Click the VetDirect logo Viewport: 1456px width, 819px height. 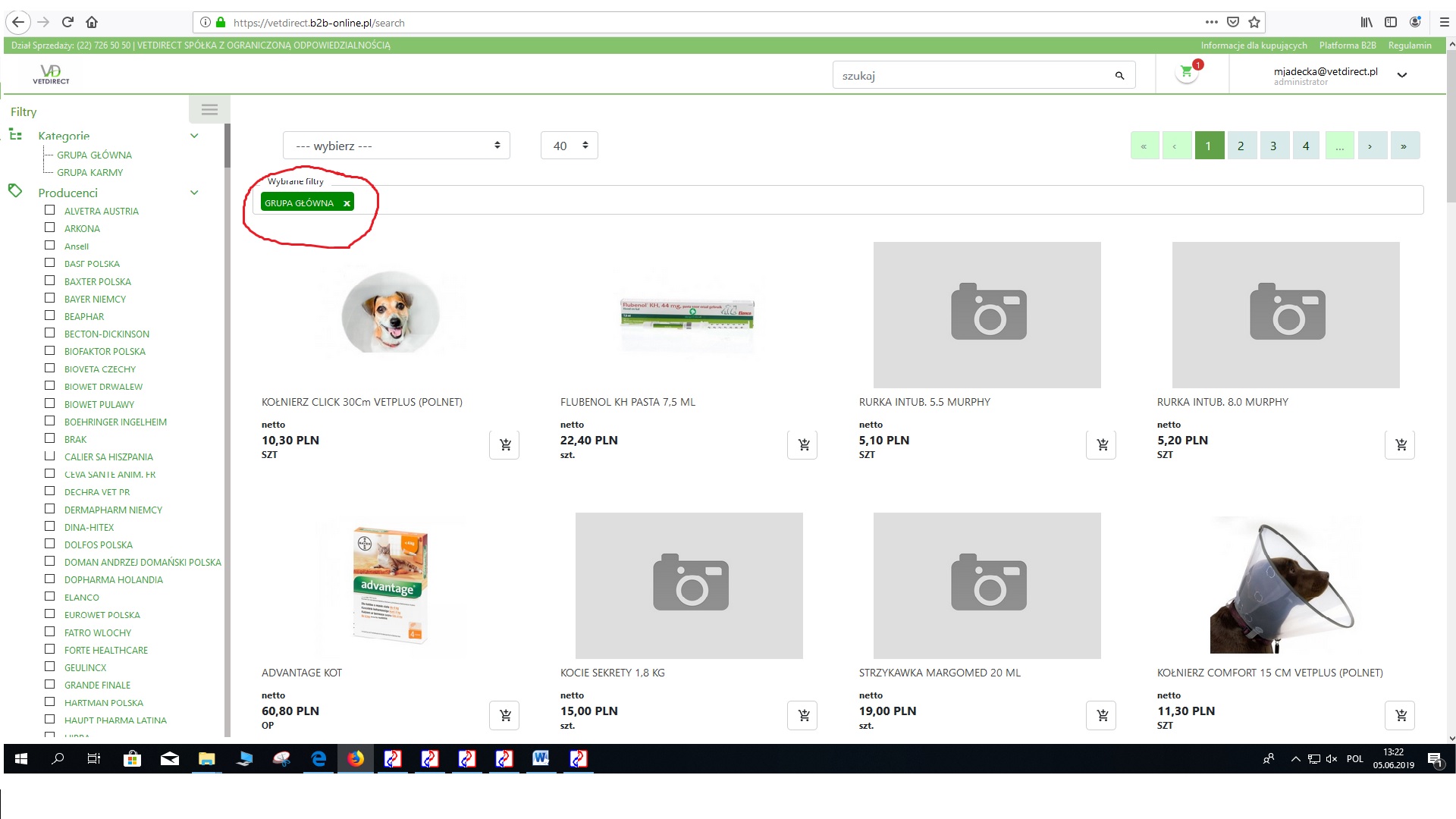[51, 74]
